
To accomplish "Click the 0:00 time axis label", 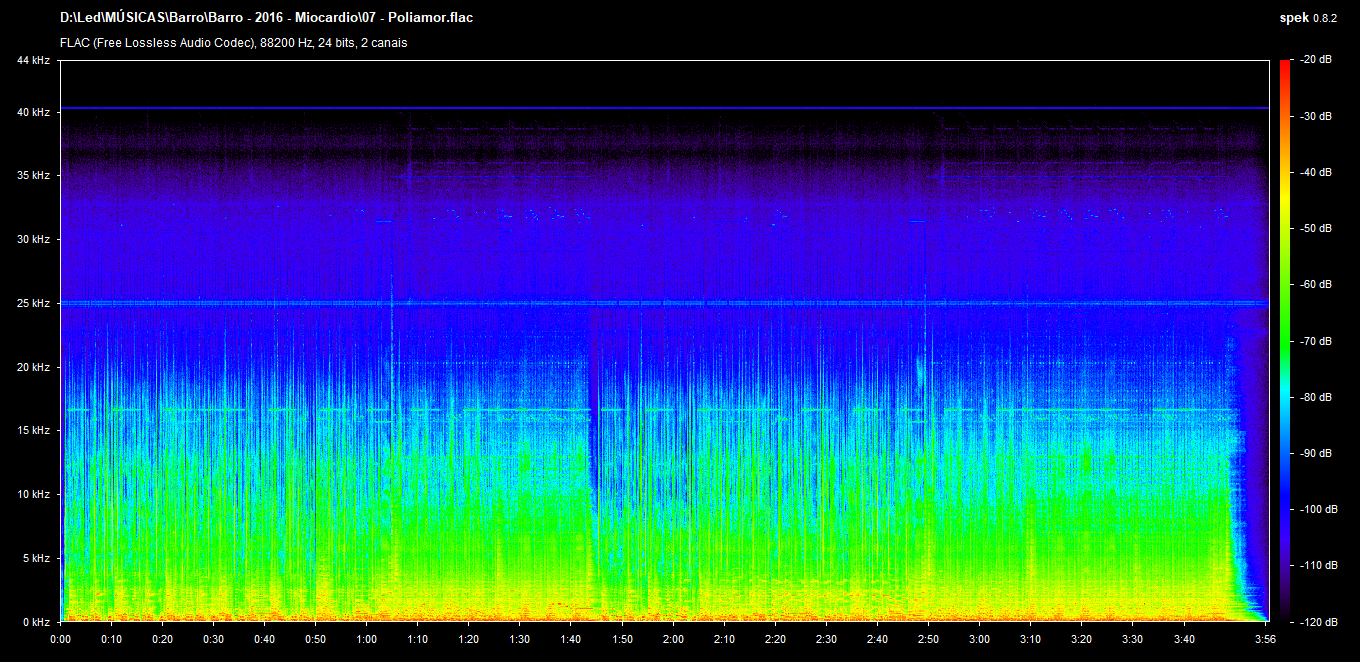I will click(60, 639).
